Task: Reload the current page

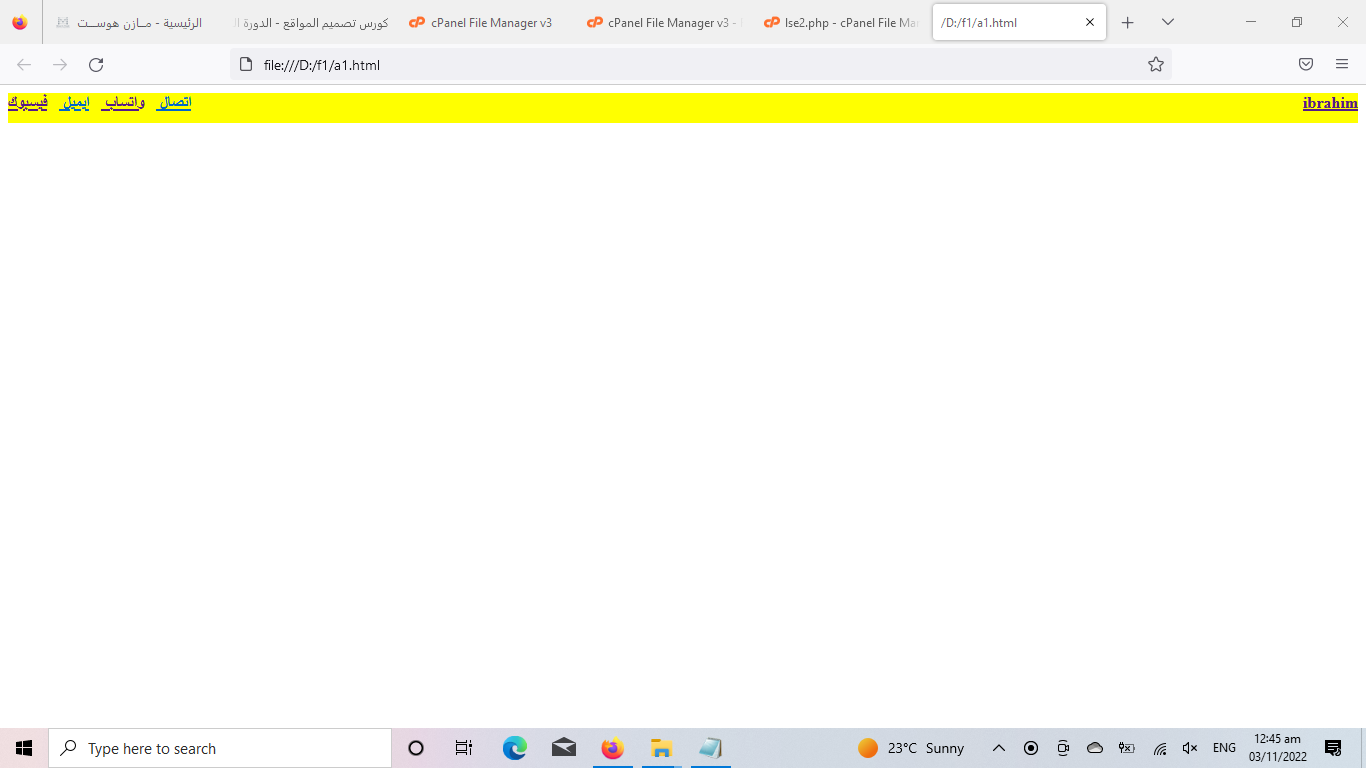Action: (96, 65)
